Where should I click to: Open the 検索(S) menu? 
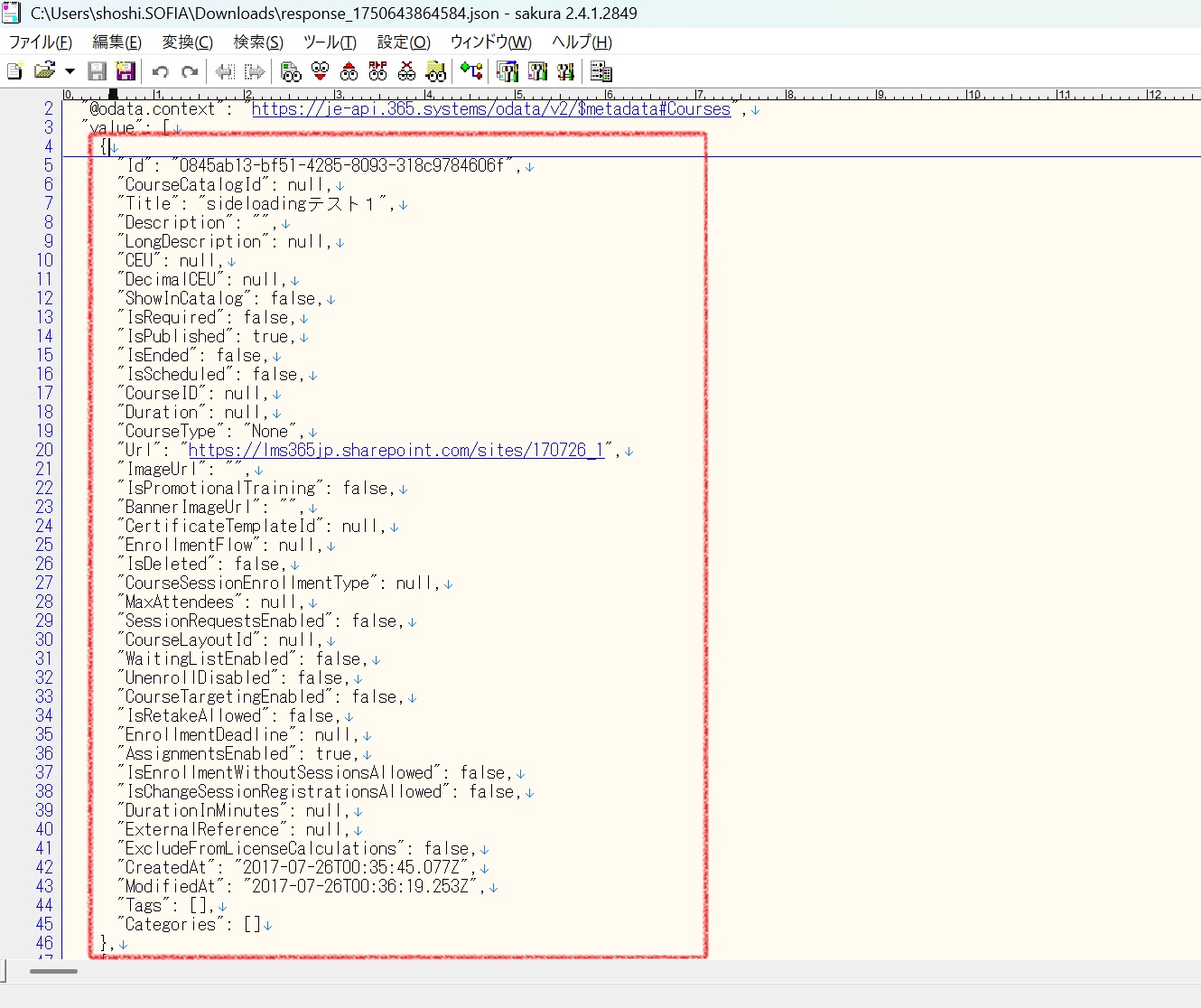point(258,42)
